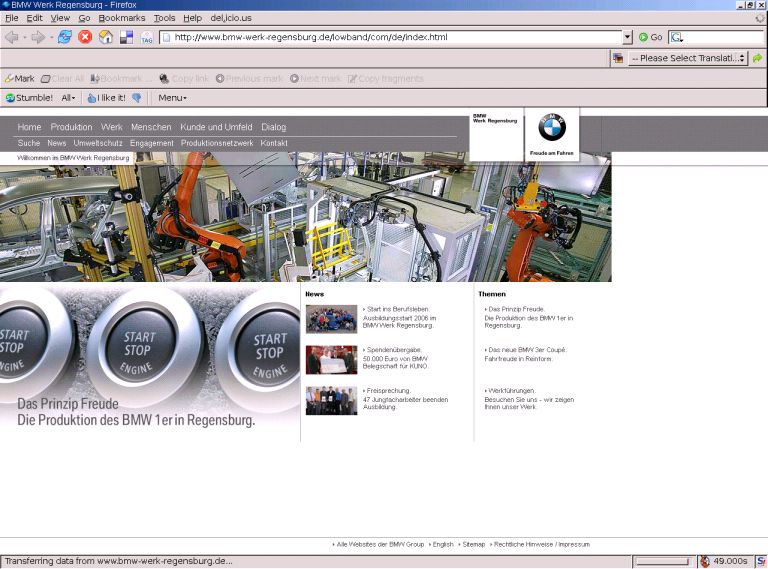Go to the Home page icon
Screen dimensions: 768x569
(106, 37)
